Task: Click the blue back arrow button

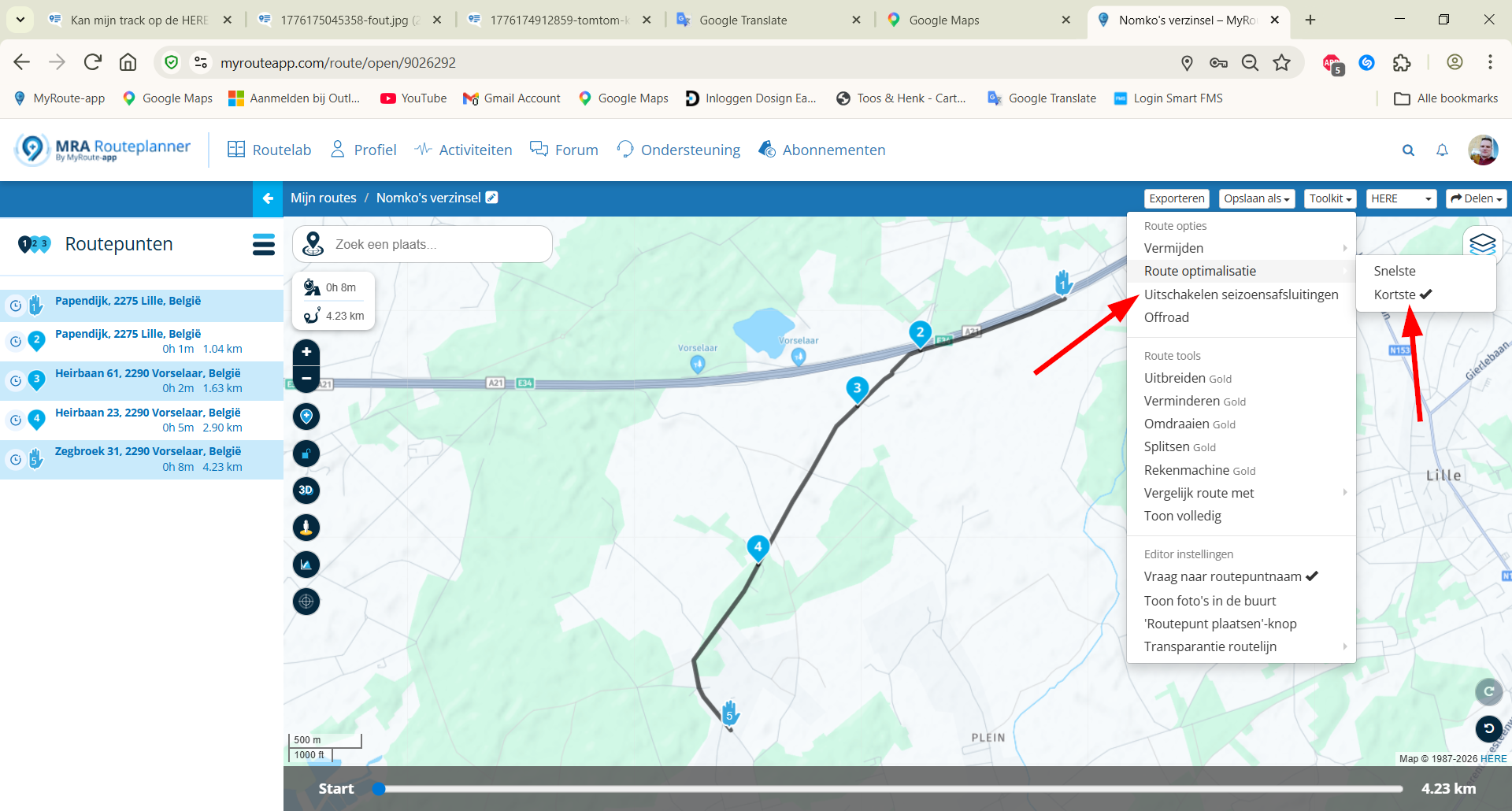Action: (268, 198)
